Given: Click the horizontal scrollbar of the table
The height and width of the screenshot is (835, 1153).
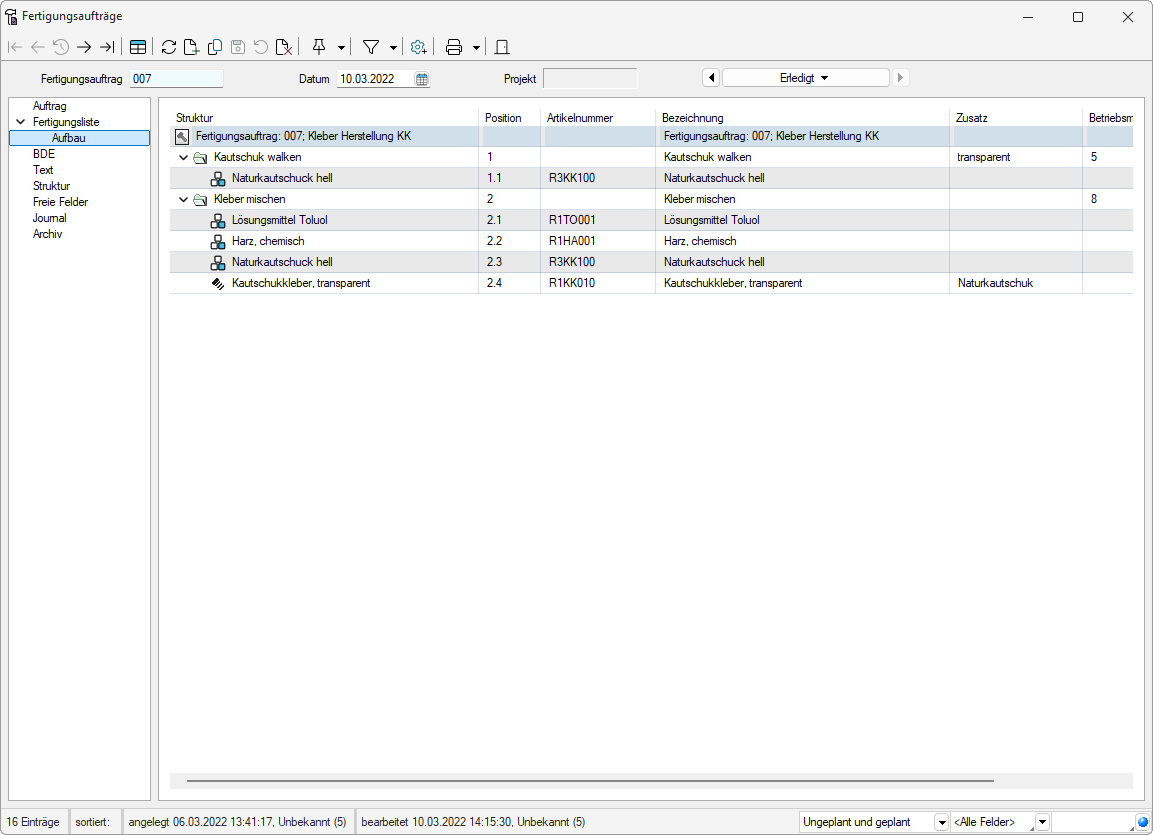Looking at the screenshot, I should tap(590, 781).
